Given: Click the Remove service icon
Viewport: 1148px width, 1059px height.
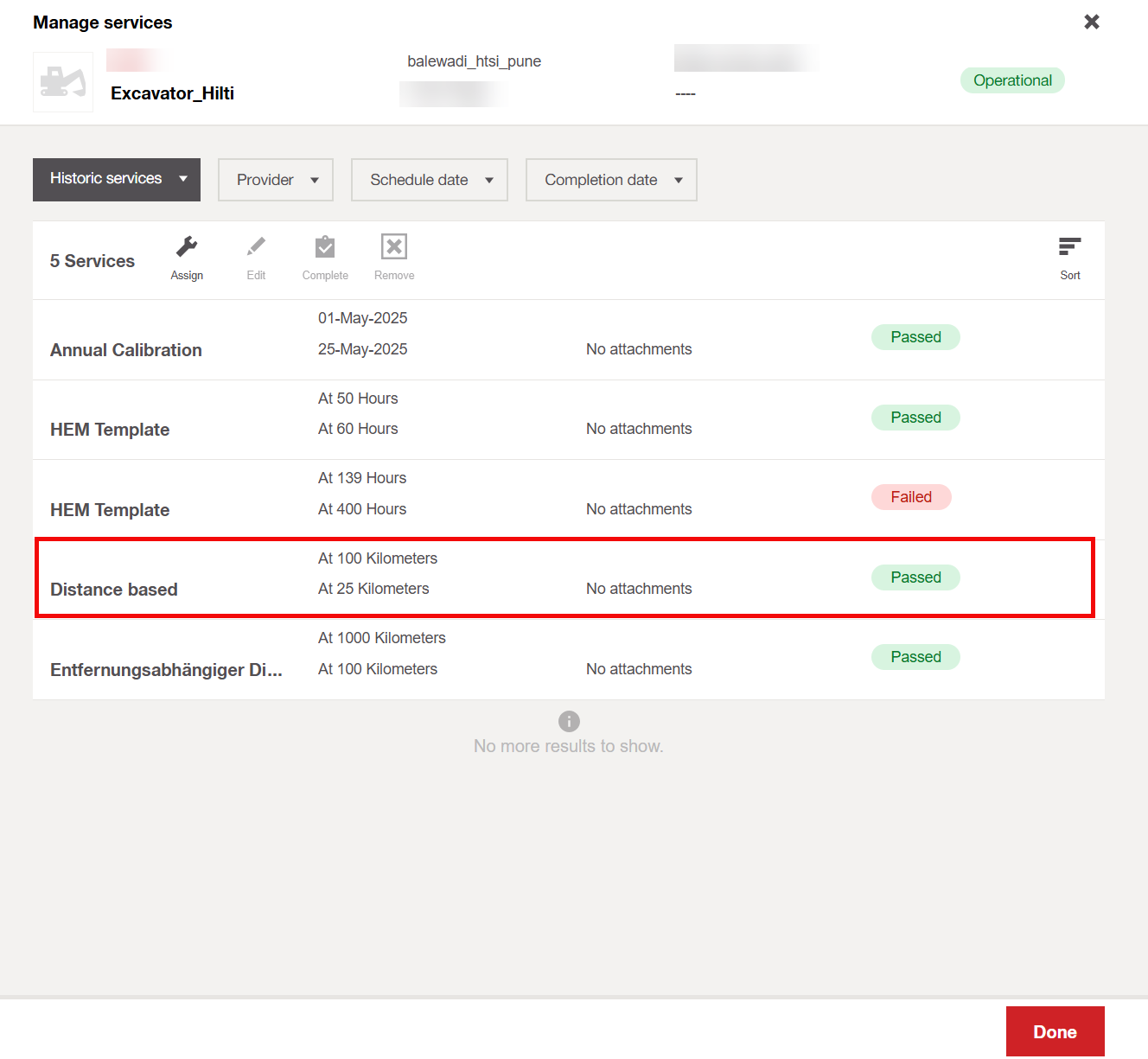Looking at the screenshot, I should coord(394,248).
